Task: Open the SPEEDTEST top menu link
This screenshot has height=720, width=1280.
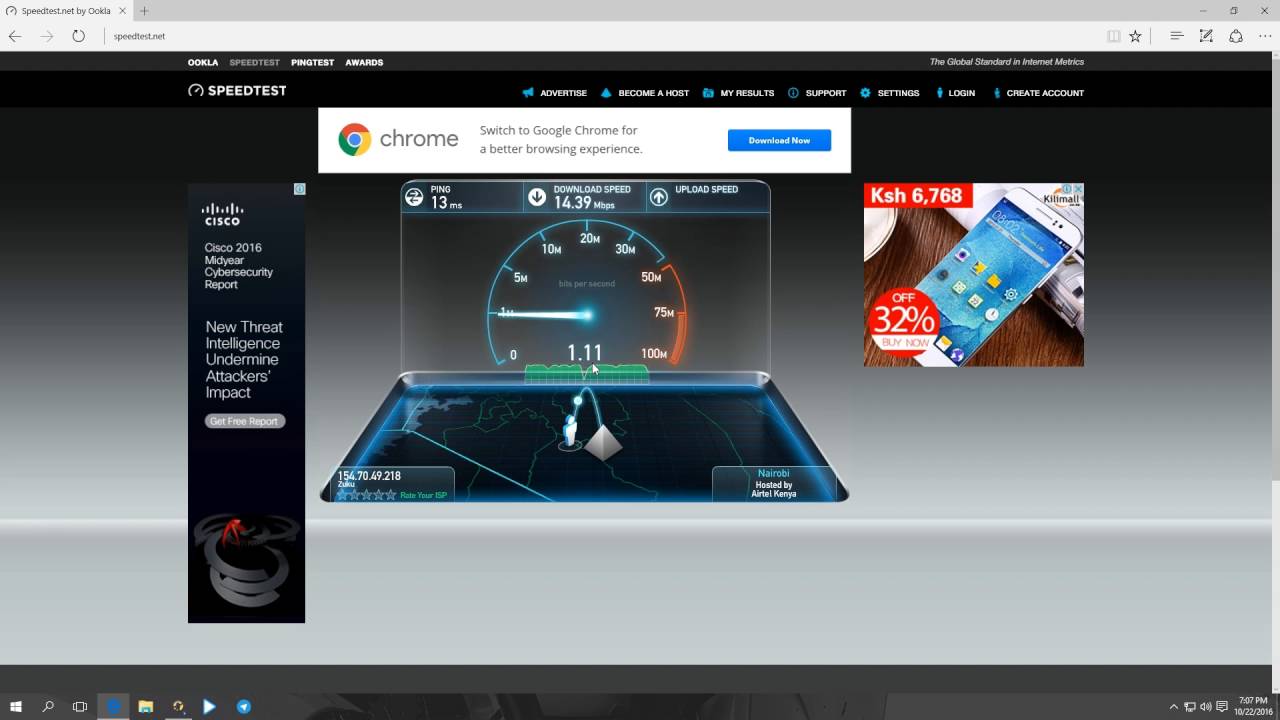Action: click(254, 62)
